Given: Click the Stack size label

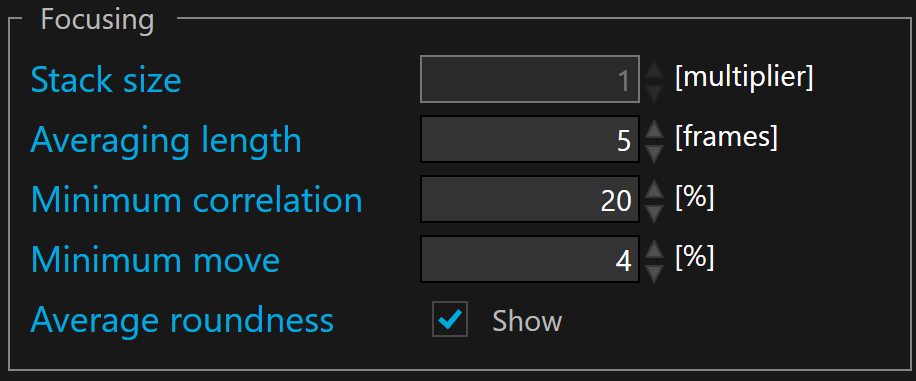Looking at the screenshot, I should (106, 80).
